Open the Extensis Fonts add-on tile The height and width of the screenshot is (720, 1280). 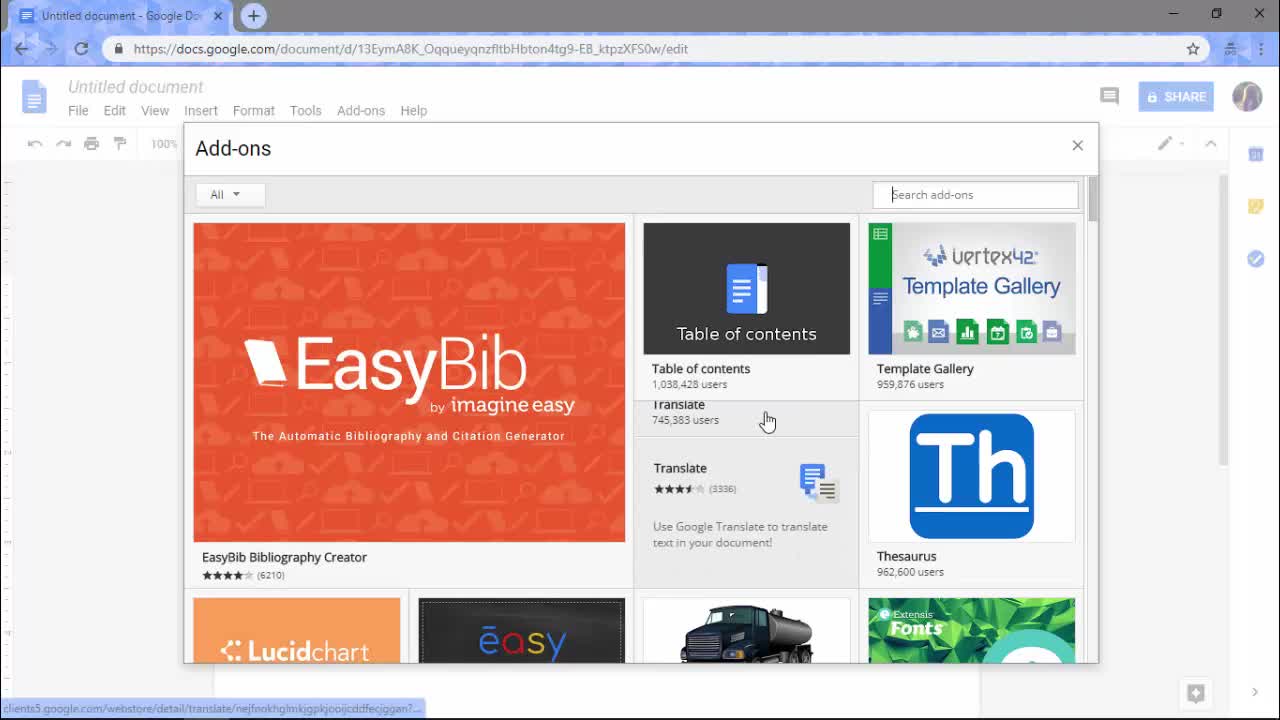(972, 630)
